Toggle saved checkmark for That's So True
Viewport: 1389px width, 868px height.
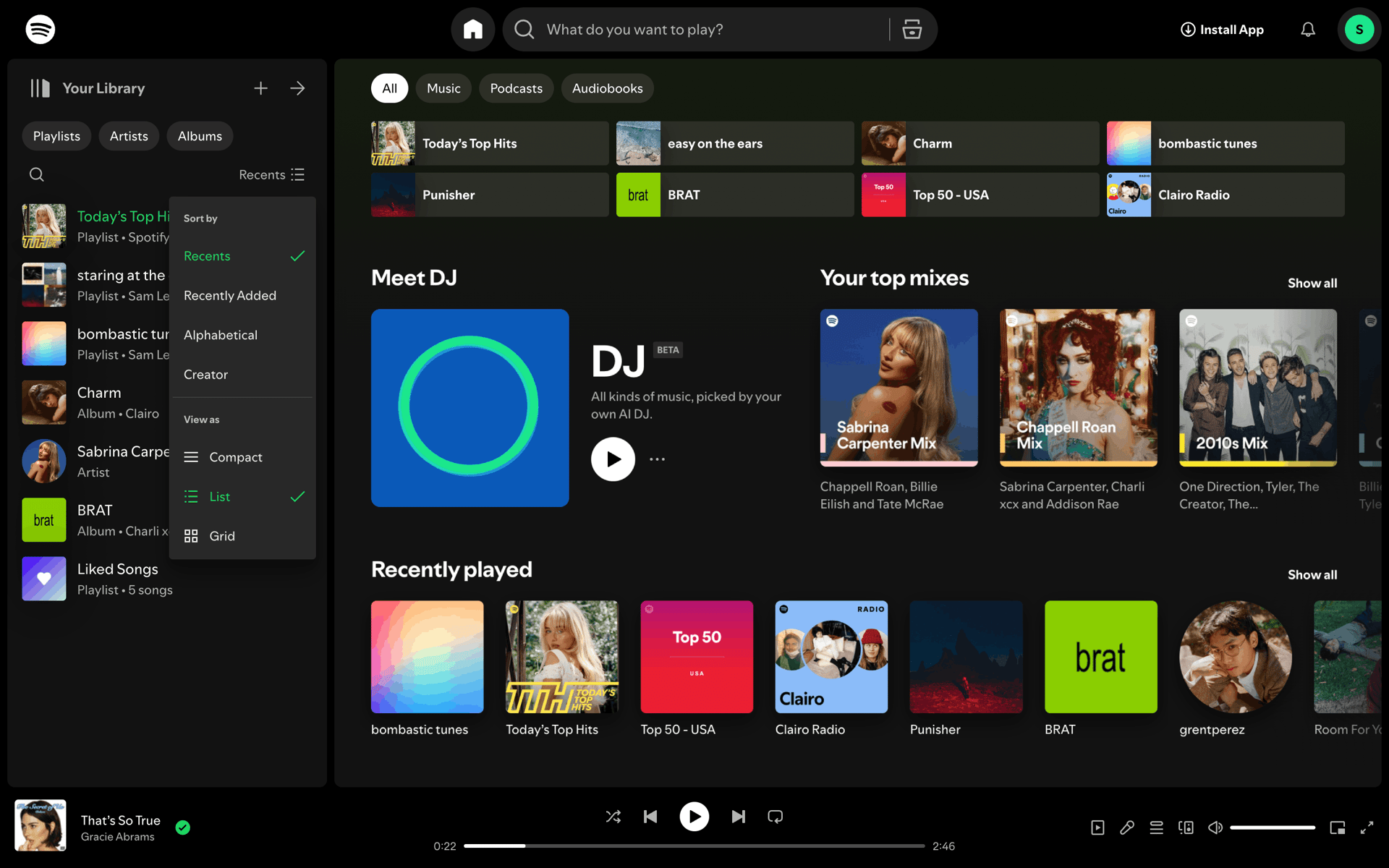[x=183, y=827]
